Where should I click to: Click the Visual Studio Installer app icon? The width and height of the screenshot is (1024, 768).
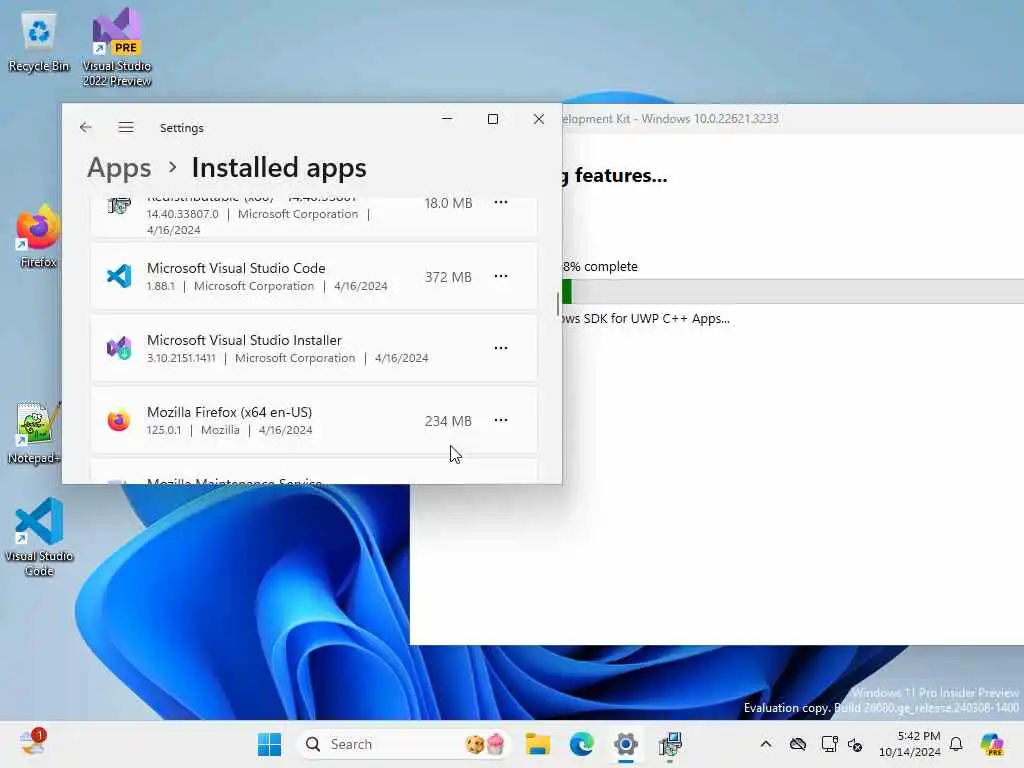click(119, 348)
